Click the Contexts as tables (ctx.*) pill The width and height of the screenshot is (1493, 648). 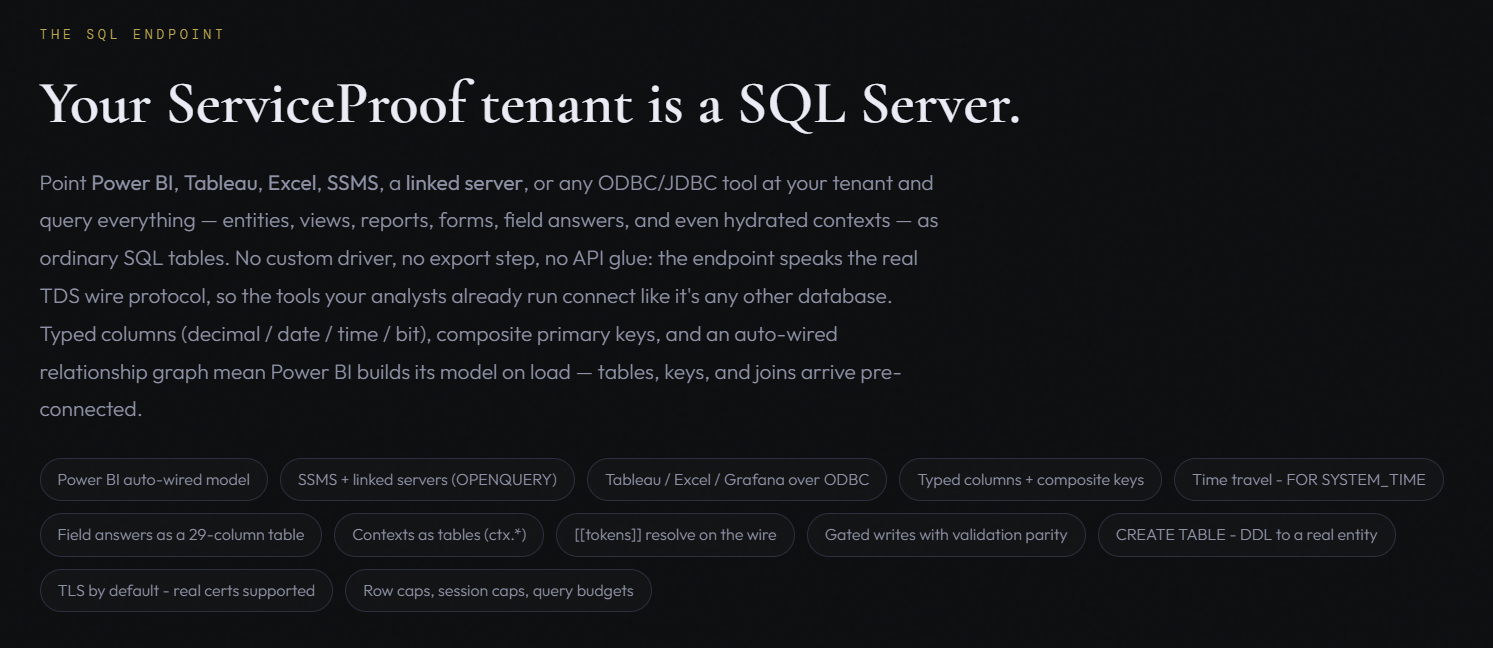tap(439, 535)
